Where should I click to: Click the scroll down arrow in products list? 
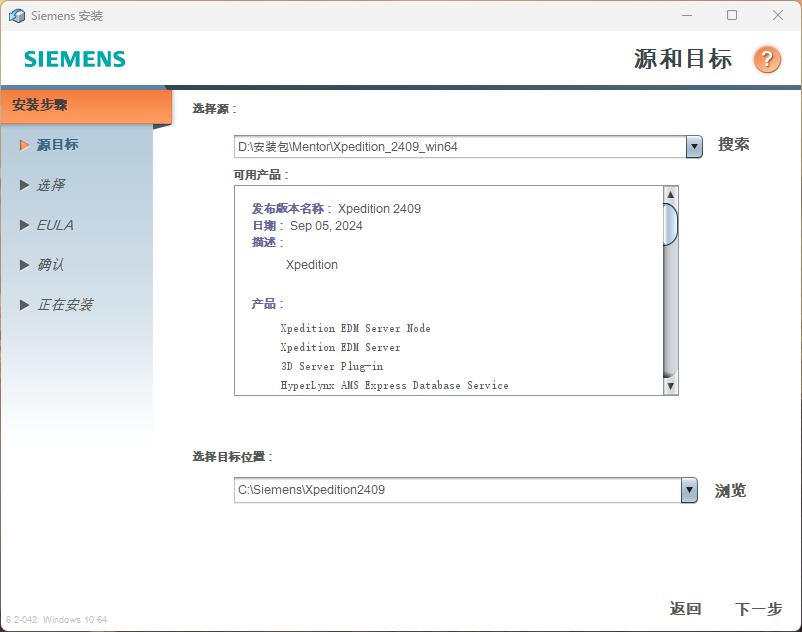pos(670,386)
